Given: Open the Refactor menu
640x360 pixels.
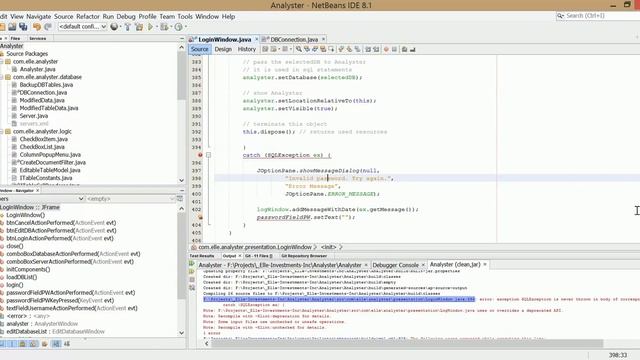Looking at the screenshot, I should pyautogui.click(x=88, y=16).
